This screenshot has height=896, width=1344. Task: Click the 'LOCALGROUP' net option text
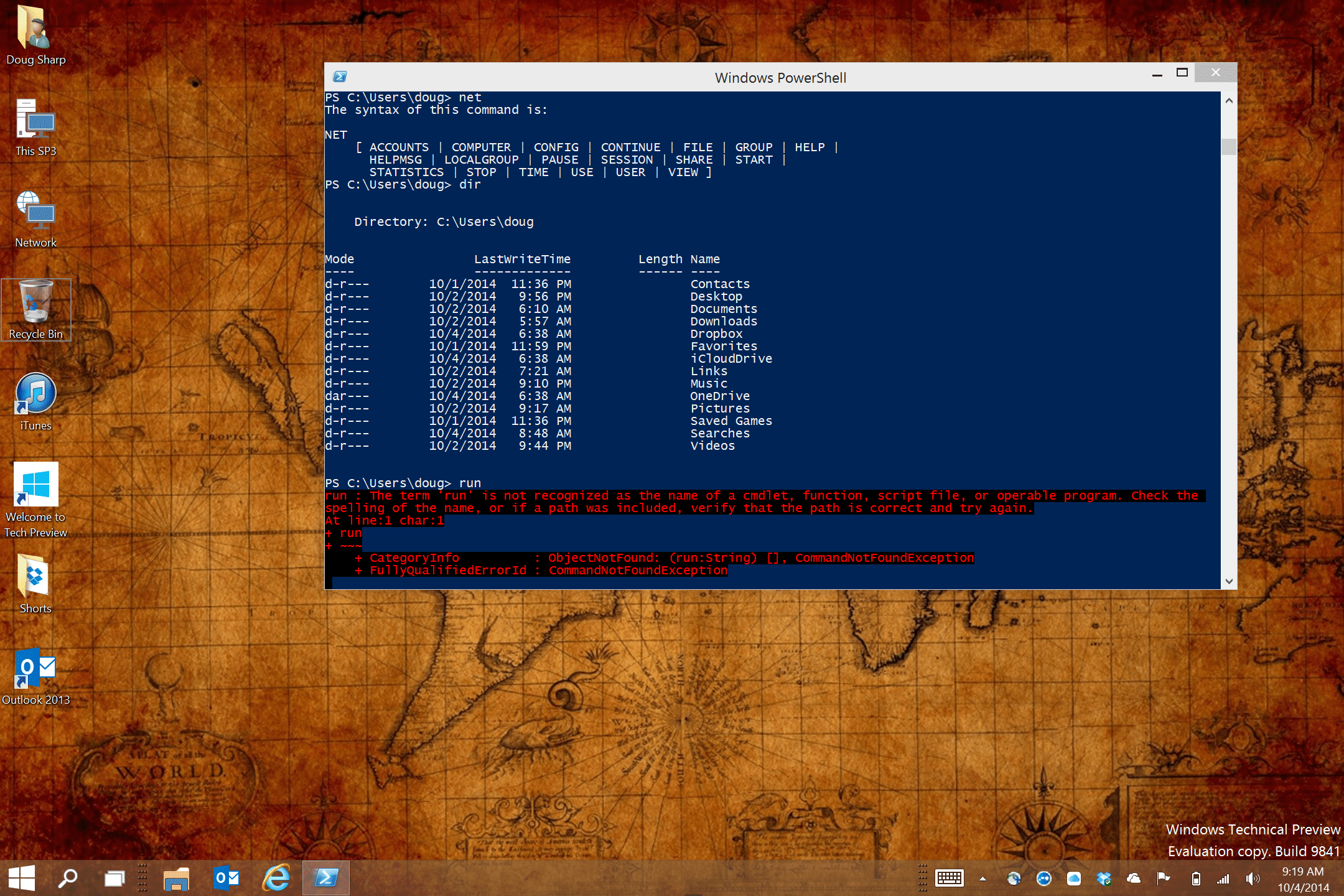click(481, 160)
